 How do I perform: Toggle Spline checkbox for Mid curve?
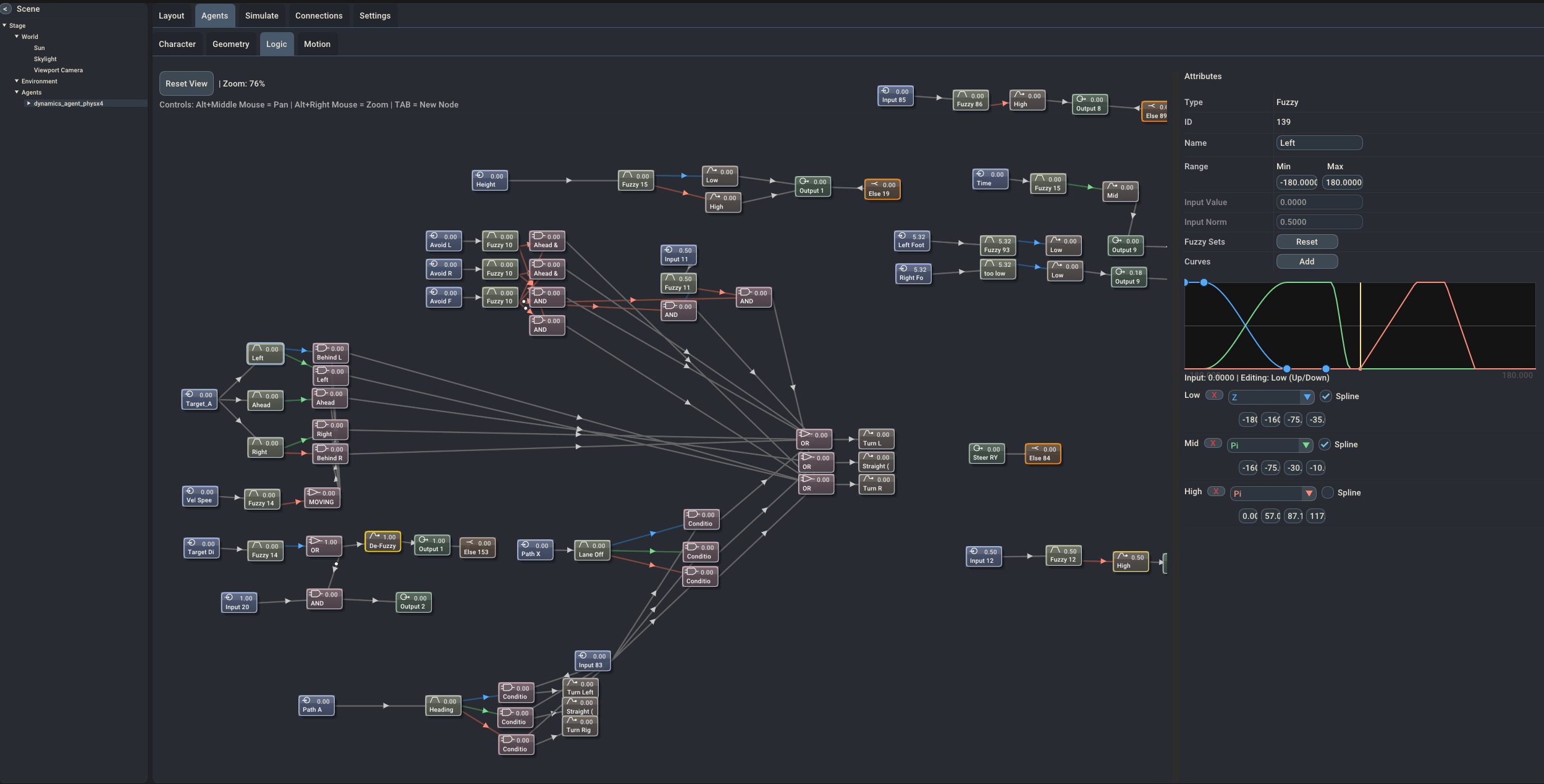pos(1324,445)
